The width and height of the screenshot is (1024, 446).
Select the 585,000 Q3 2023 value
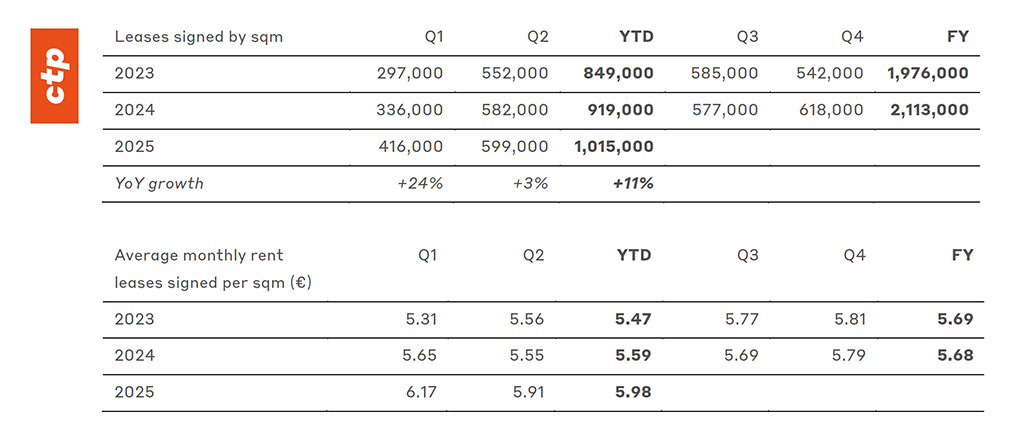[724, 73]
